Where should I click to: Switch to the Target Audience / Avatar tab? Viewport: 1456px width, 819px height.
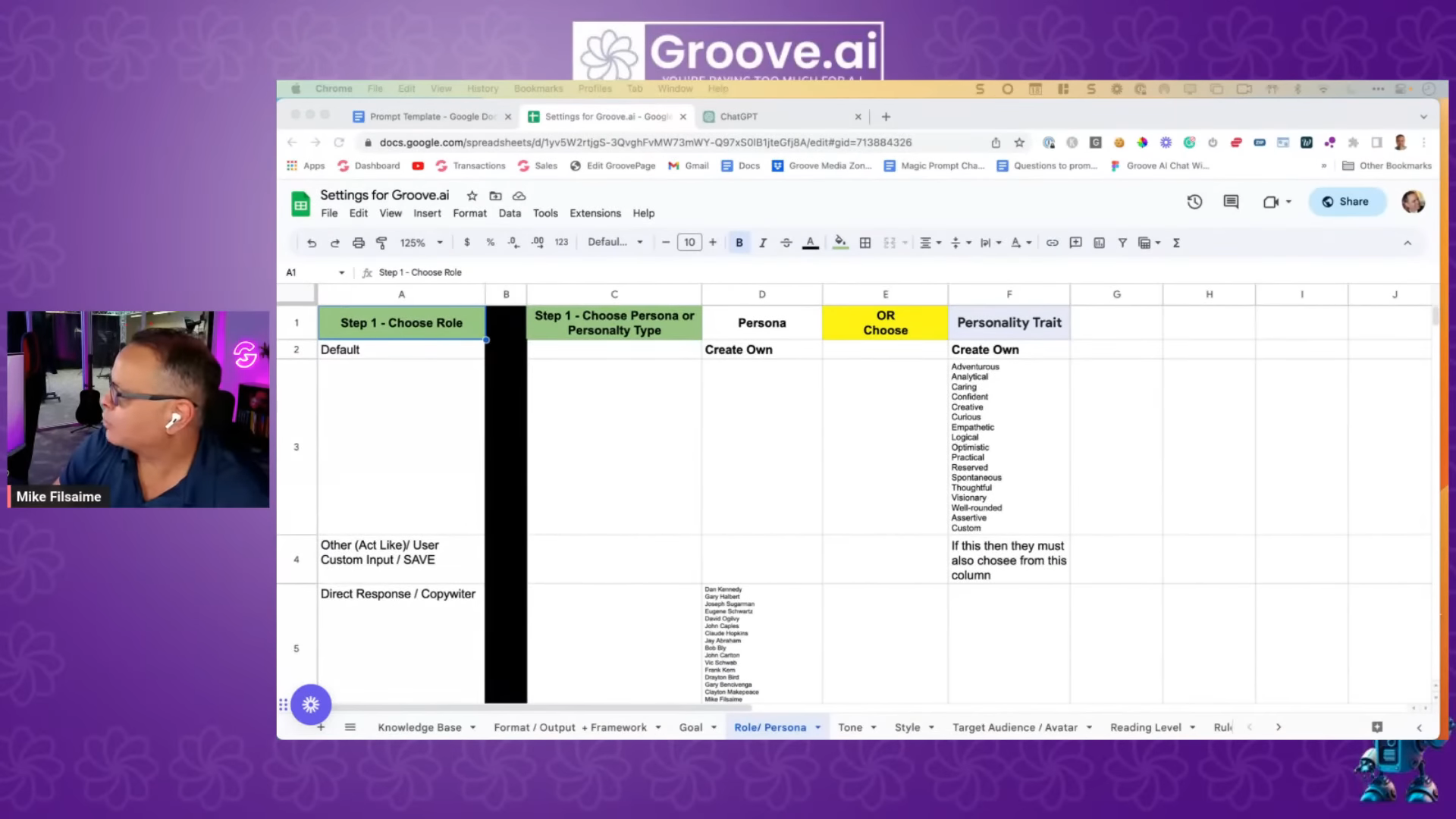click(1015, 727)
